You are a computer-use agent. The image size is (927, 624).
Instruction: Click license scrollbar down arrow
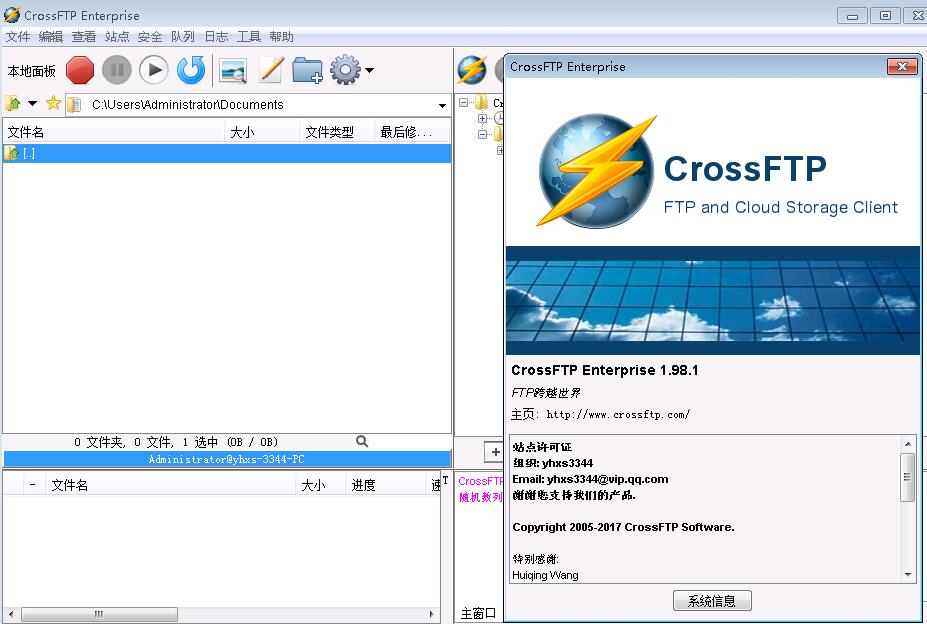tap(908, 574)
